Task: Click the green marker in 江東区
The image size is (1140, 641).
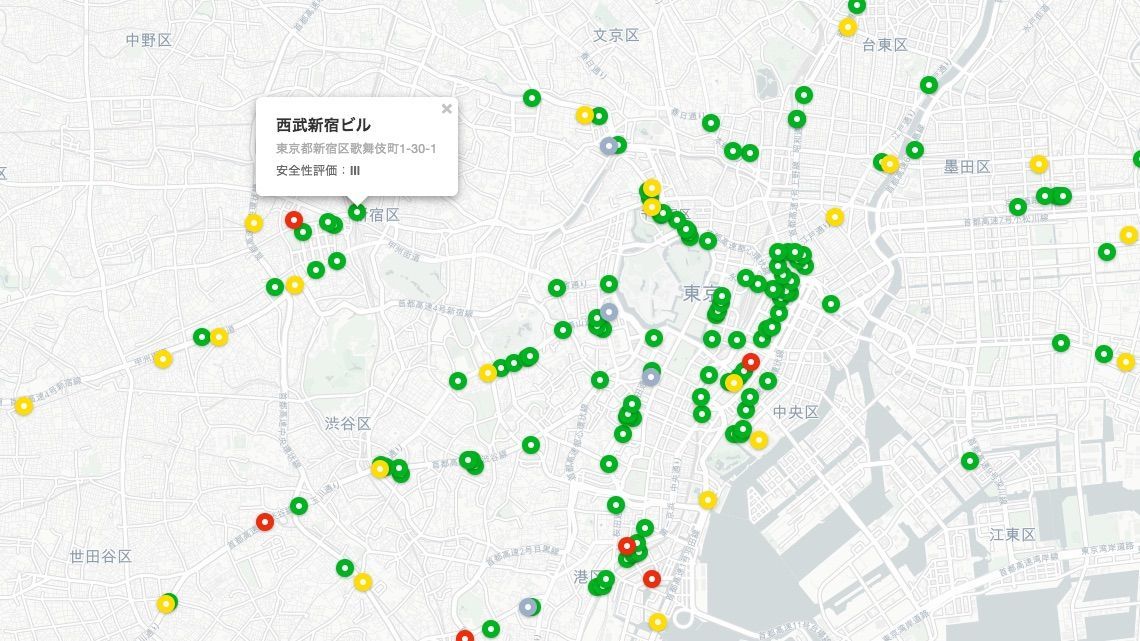Action: click(x=970, y=460)
